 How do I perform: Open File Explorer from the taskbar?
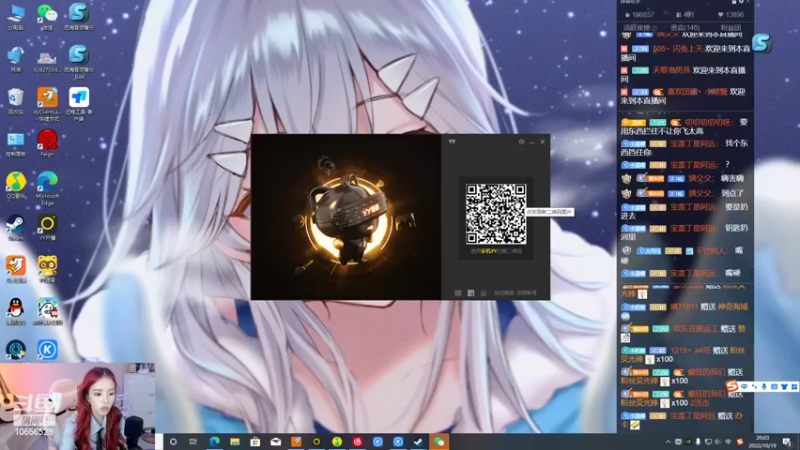tap(235, 441)
